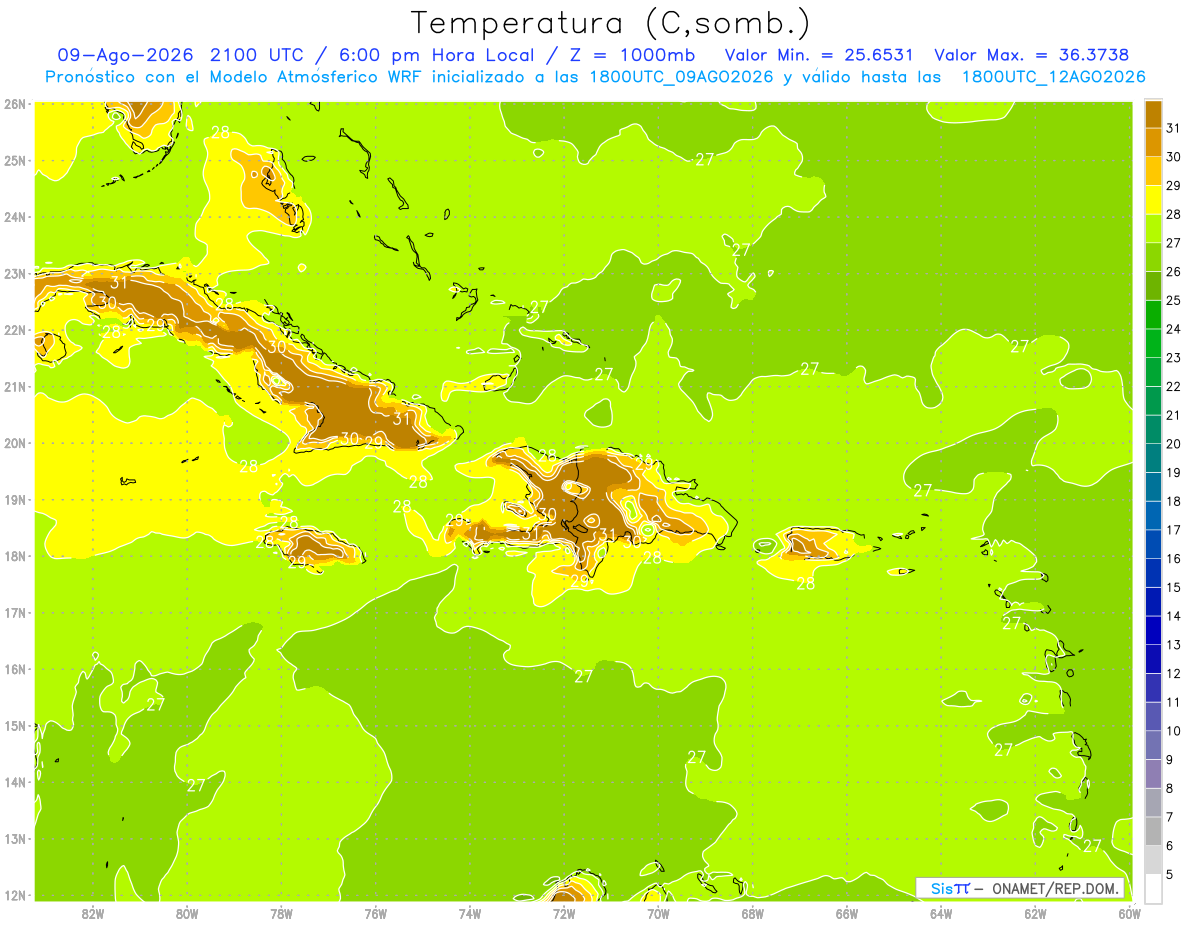Click the 24N latitude axis label

15,217
